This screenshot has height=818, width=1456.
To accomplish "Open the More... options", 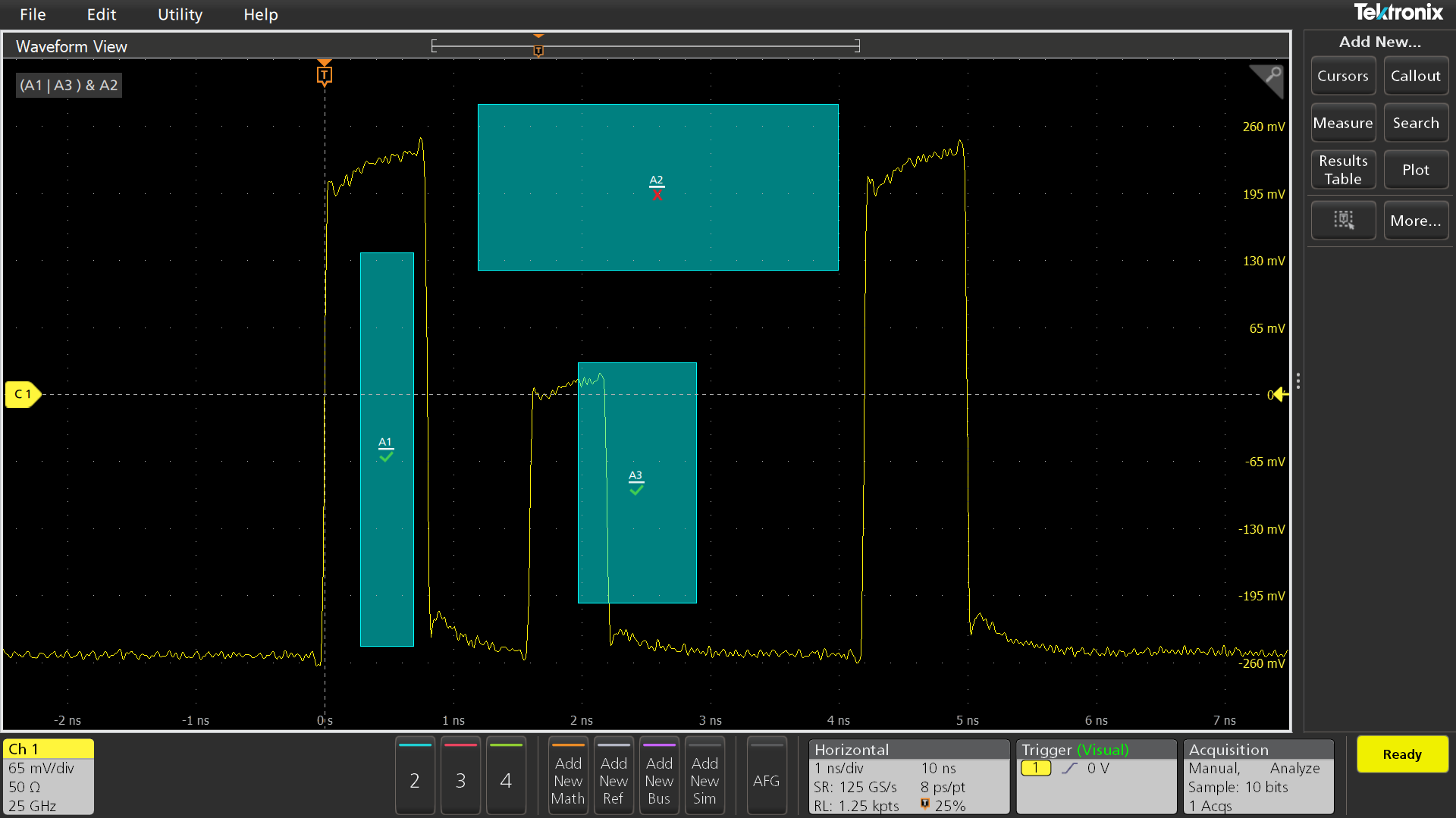I will pos(1416,221).
